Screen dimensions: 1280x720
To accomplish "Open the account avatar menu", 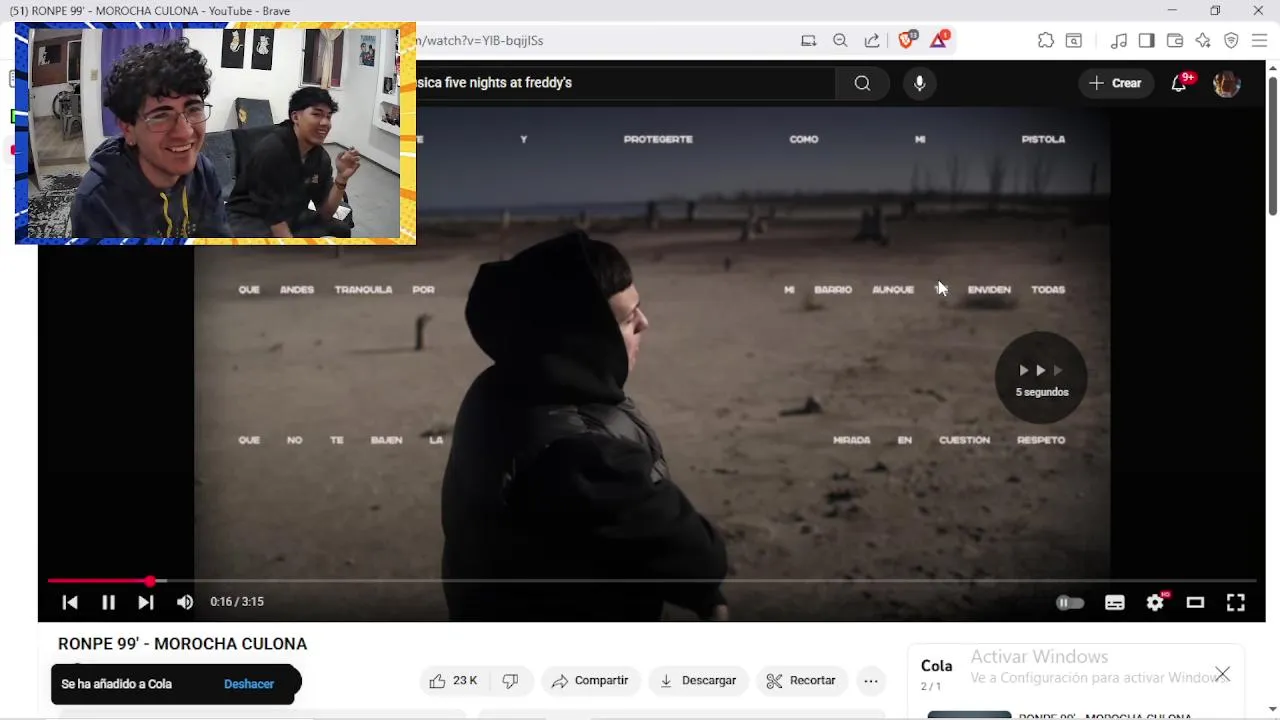I will coord(1226,84).
